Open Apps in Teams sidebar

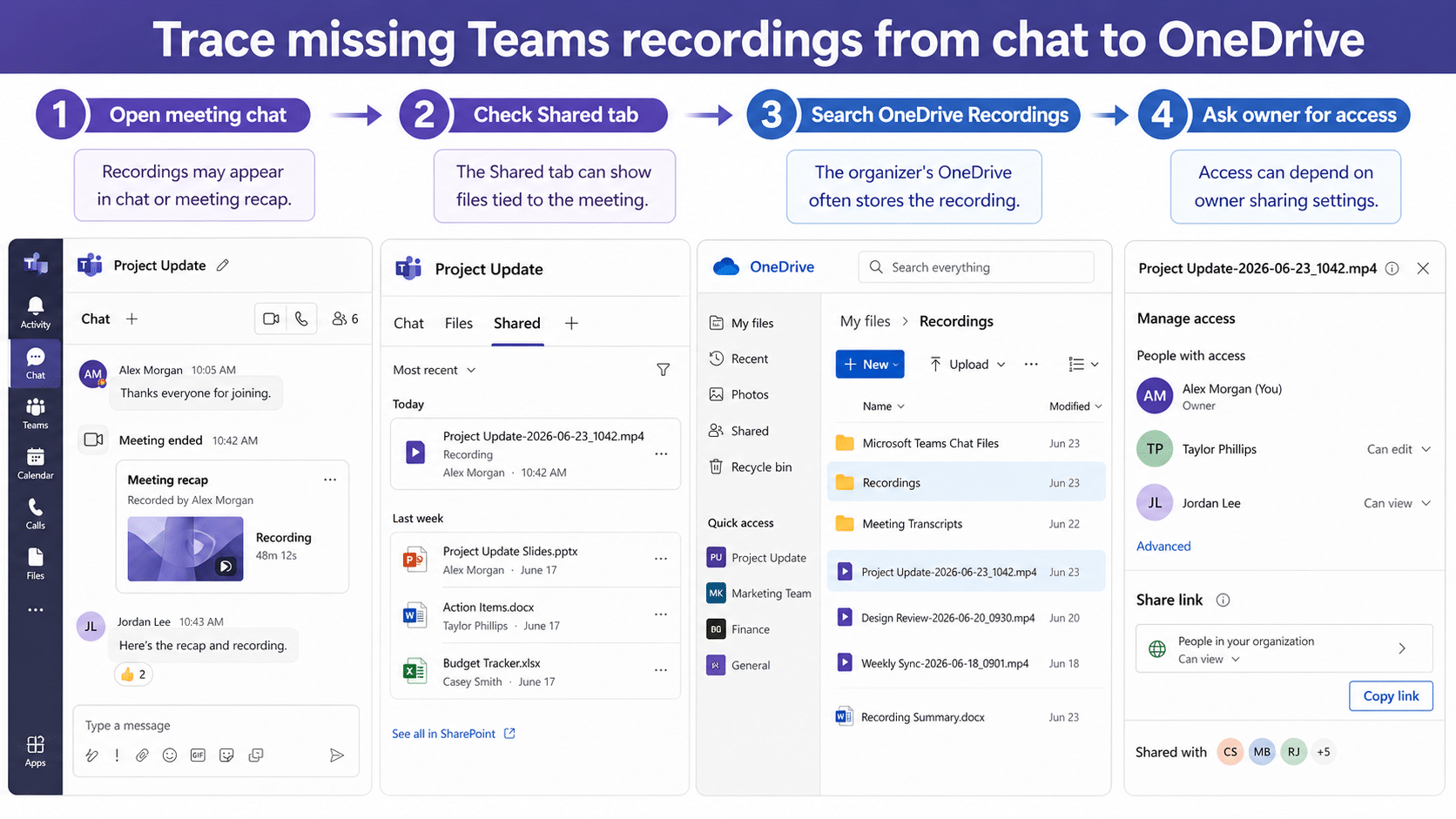point(36,751)
